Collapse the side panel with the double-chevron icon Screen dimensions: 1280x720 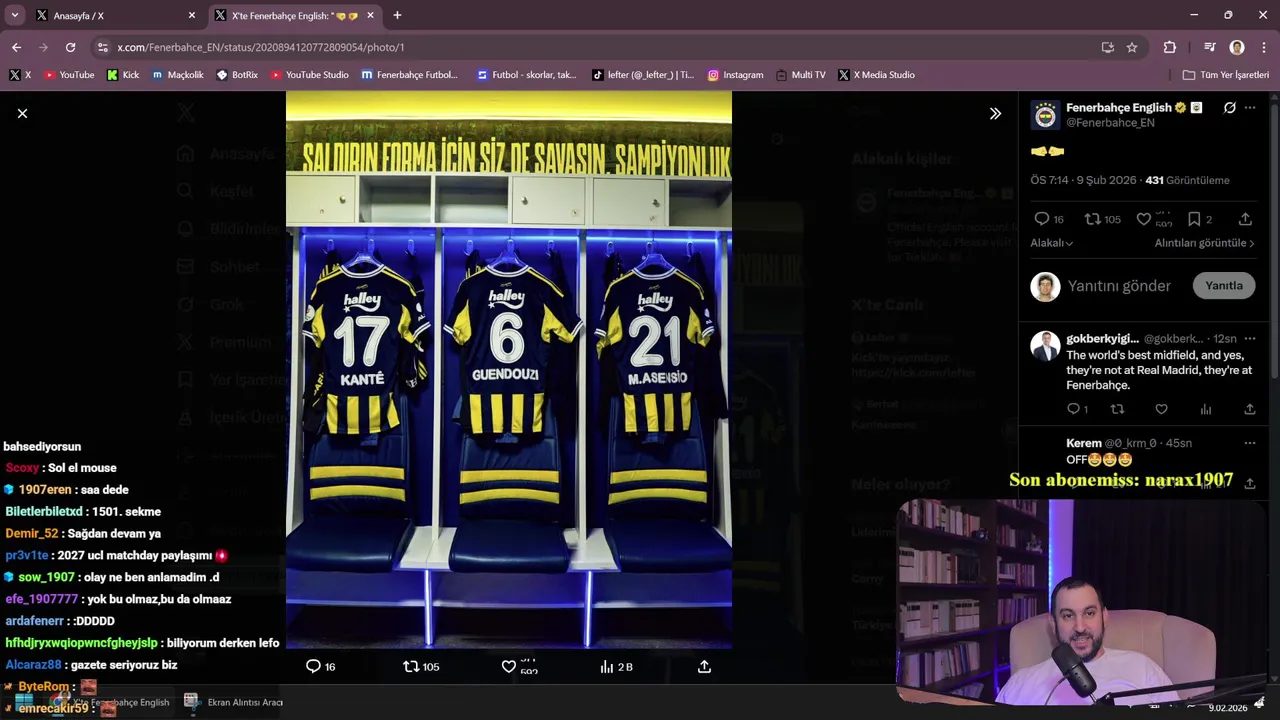[995, 114]
